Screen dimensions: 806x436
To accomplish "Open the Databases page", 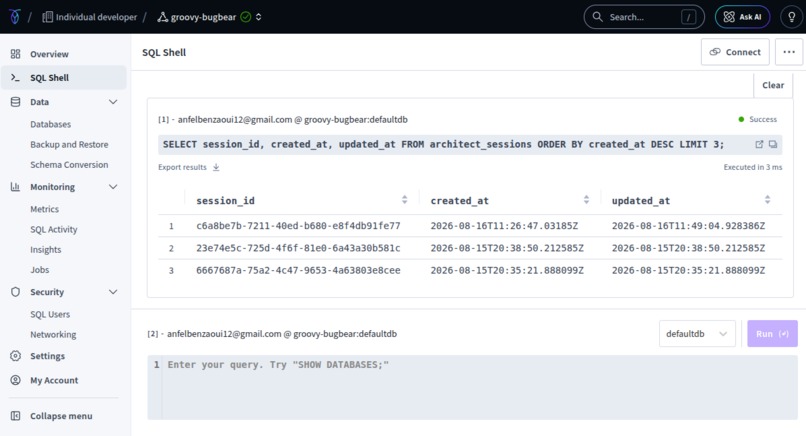I will [x=50, y=124].
